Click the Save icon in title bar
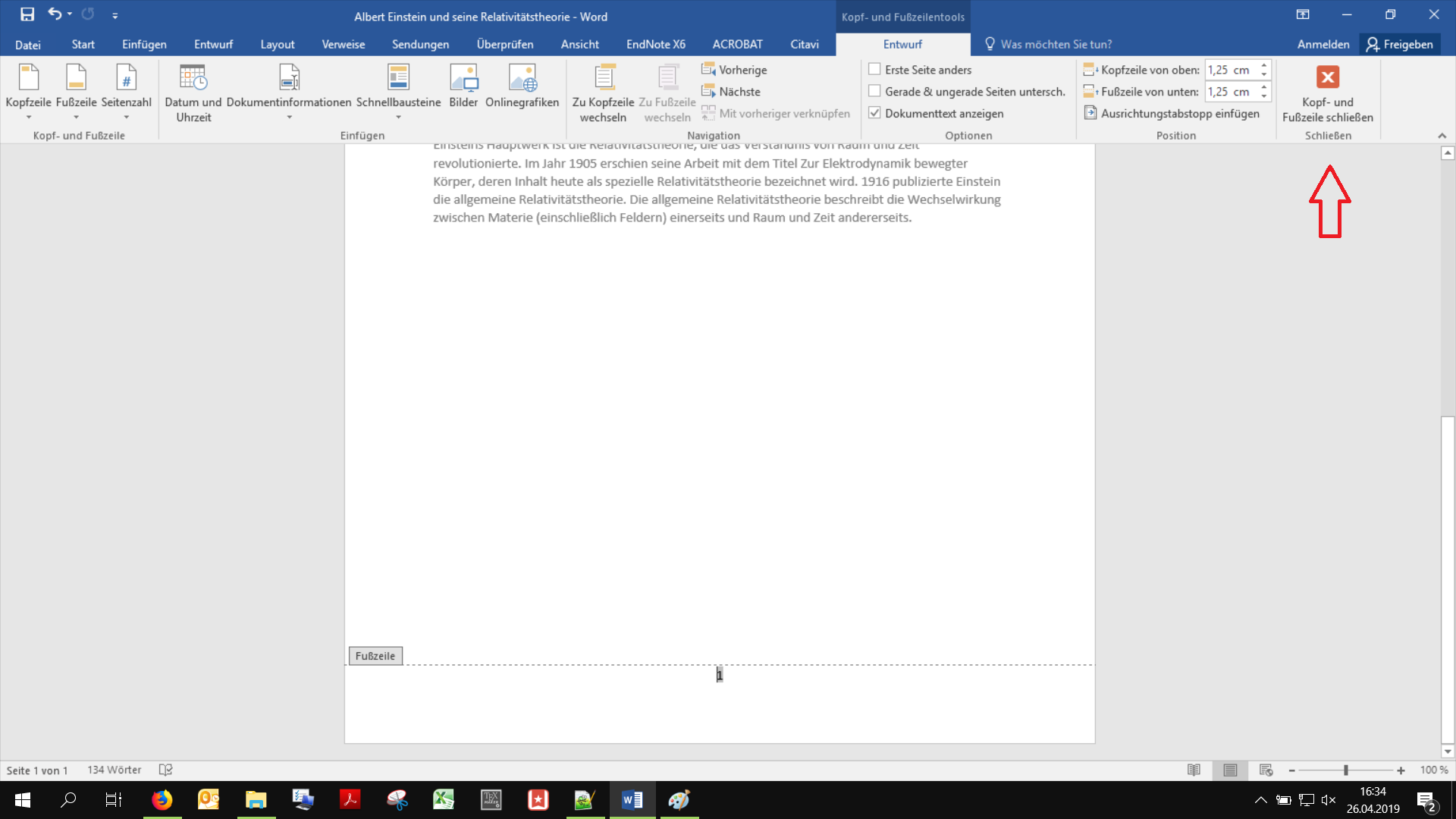 (27, 14)
